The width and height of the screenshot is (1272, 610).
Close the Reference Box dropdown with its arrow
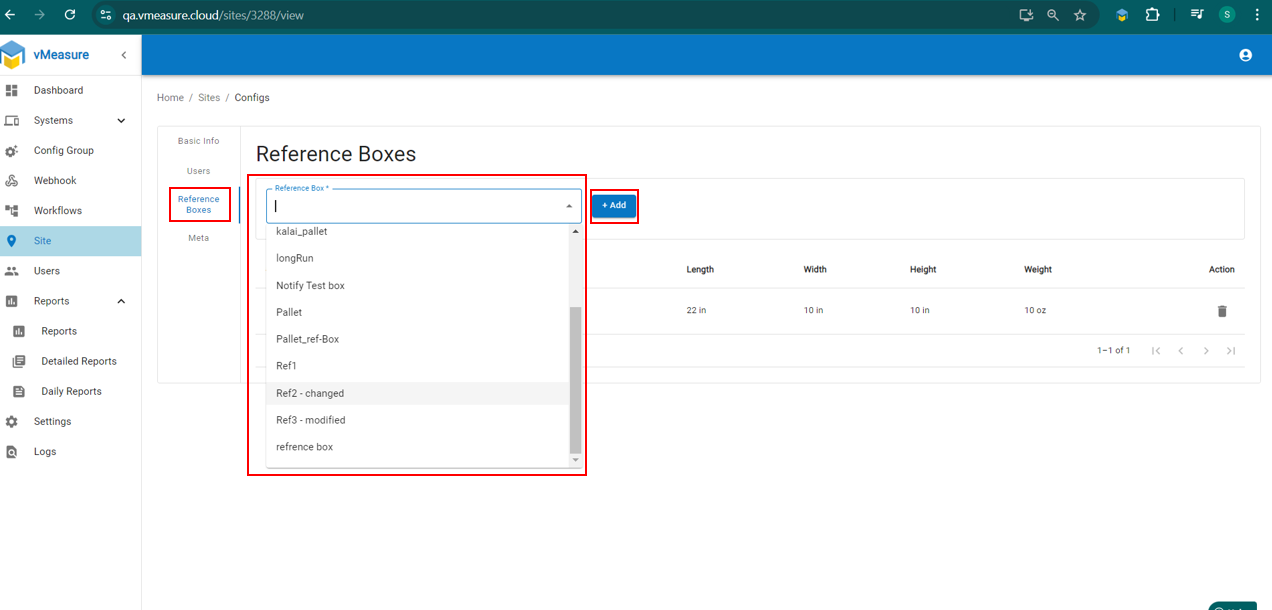point(569,206)
